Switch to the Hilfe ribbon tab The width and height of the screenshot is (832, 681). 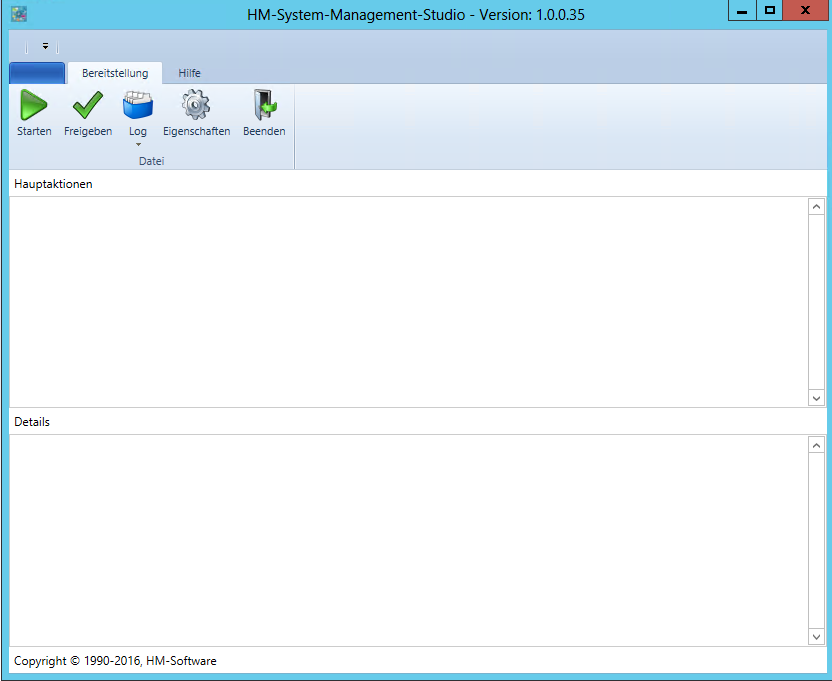[189, 73]
